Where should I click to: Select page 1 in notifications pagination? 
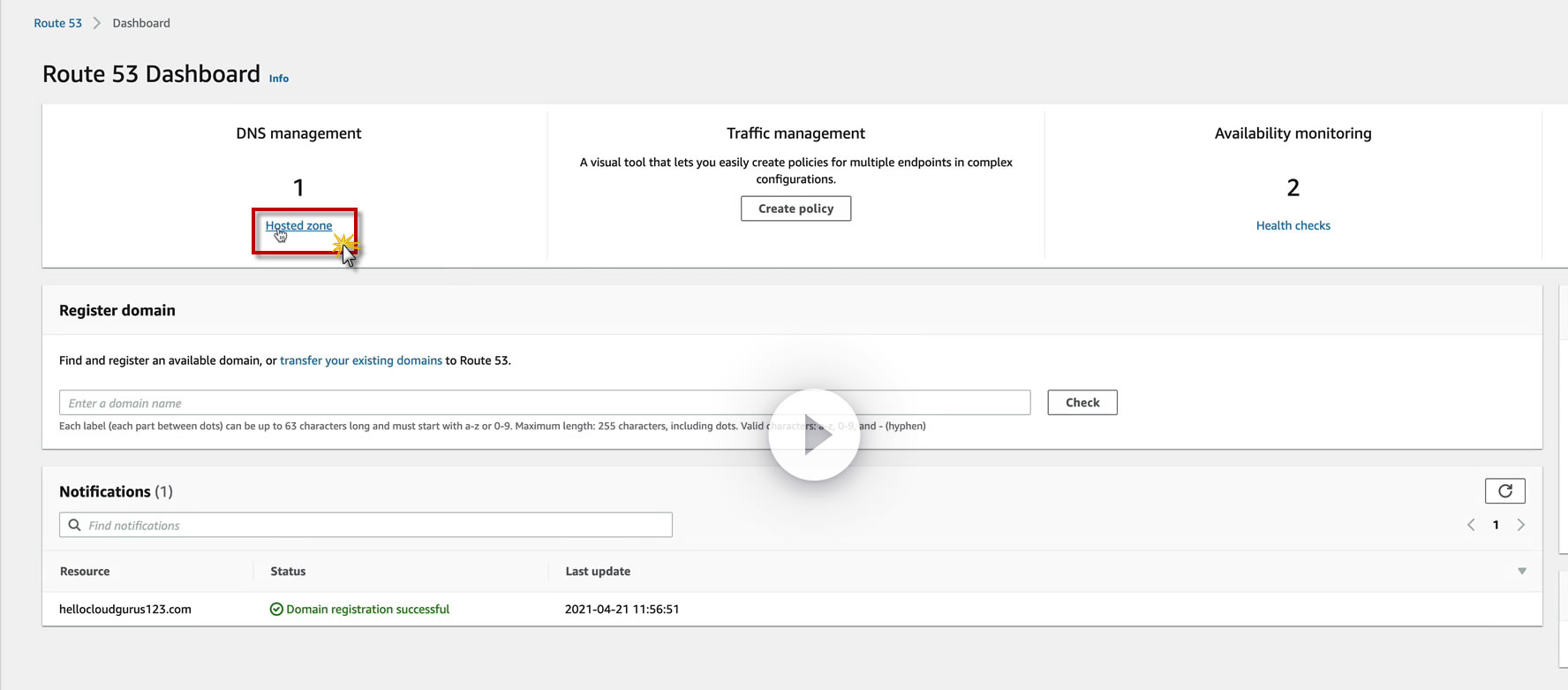(x=1496, y=525)
